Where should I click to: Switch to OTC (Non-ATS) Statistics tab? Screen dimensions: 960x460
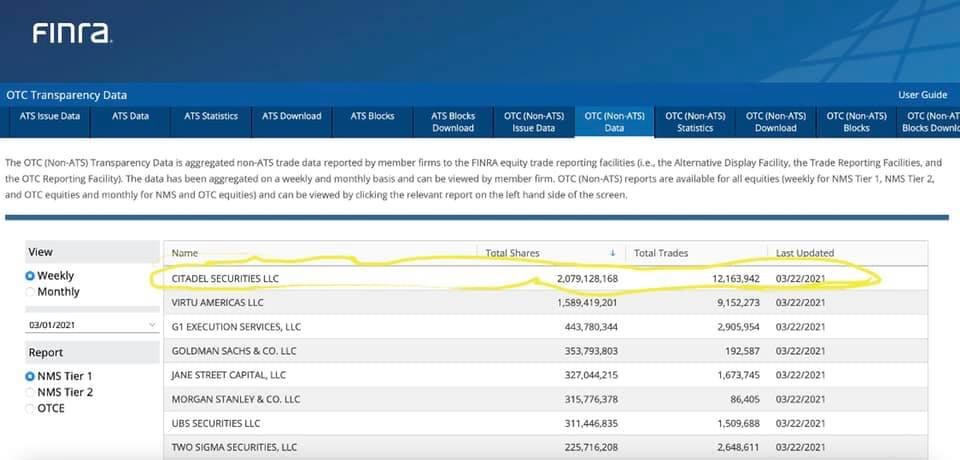(695, 122)
